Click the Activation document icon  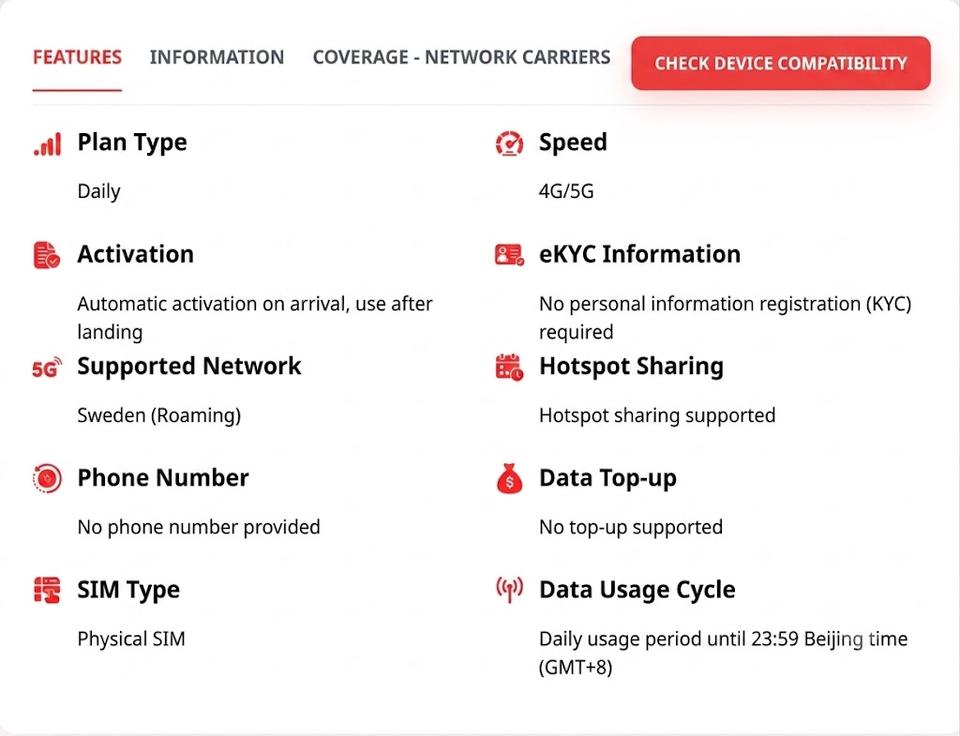(47, 255)
